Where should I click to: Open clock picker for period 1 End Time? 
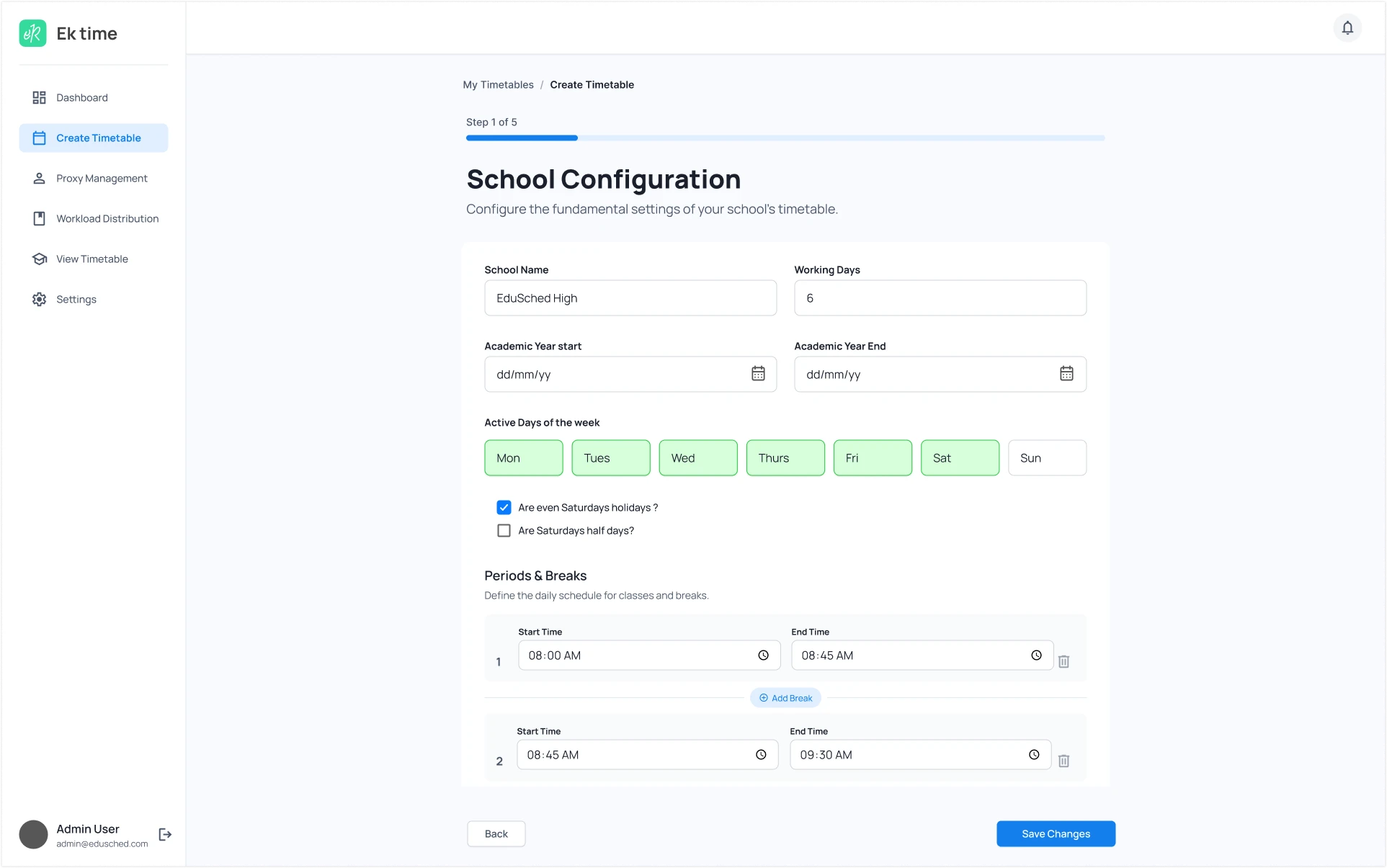point(1036,656)
